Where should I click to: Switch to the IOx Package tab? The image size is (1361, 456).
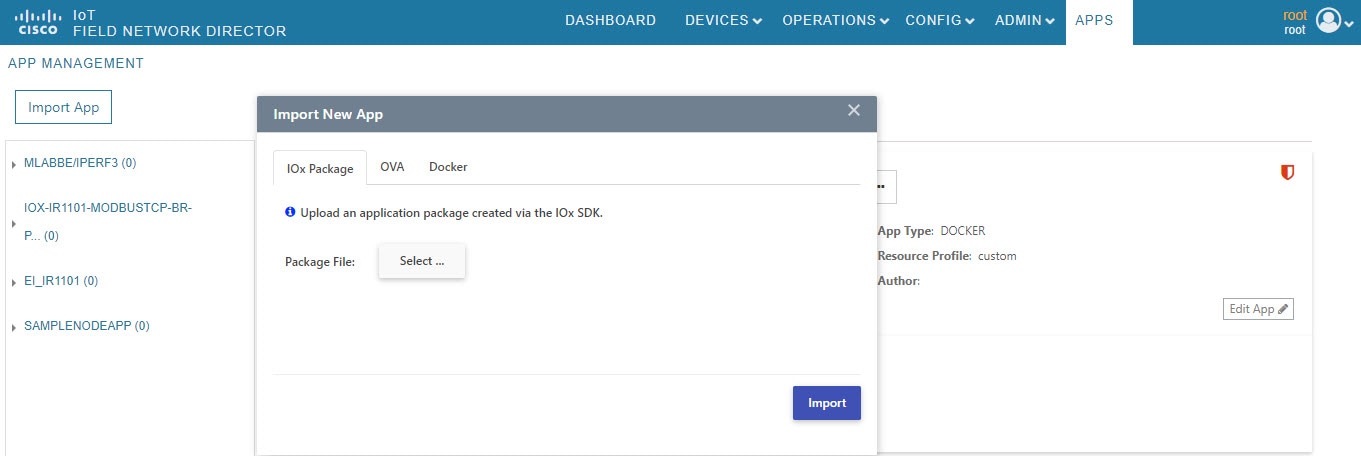[320, 168]
